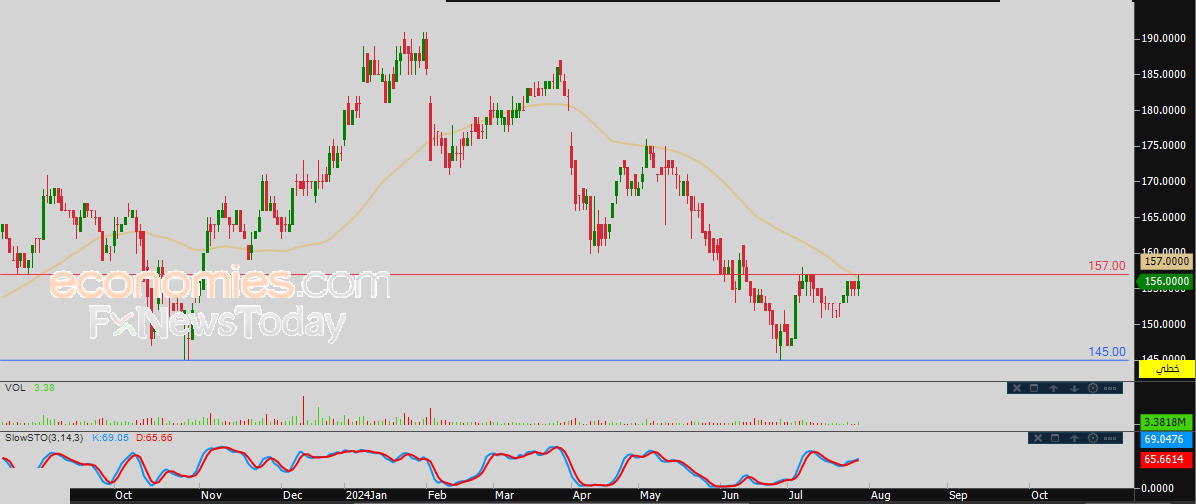This screenshot has width=1196, height=504.
Task: Move the SlowSTO panel up
Action: point(1074,438)
